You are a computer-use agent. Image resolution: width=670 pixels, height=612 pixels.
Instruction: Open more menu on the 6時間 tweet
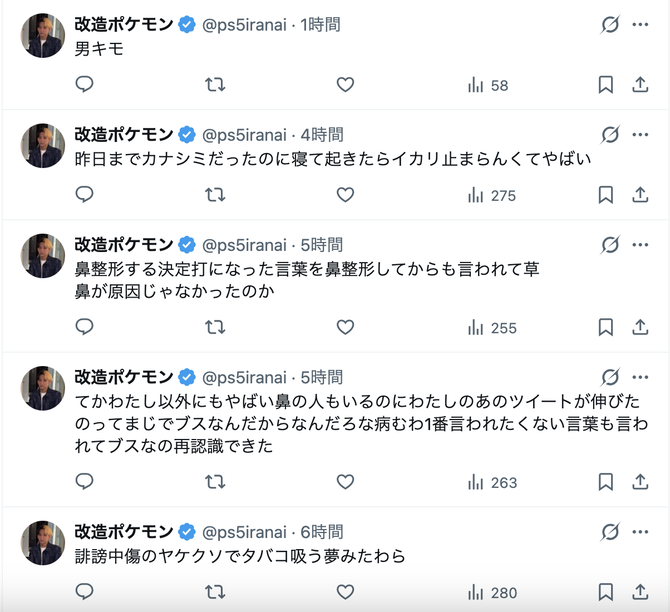pos(640,532)
